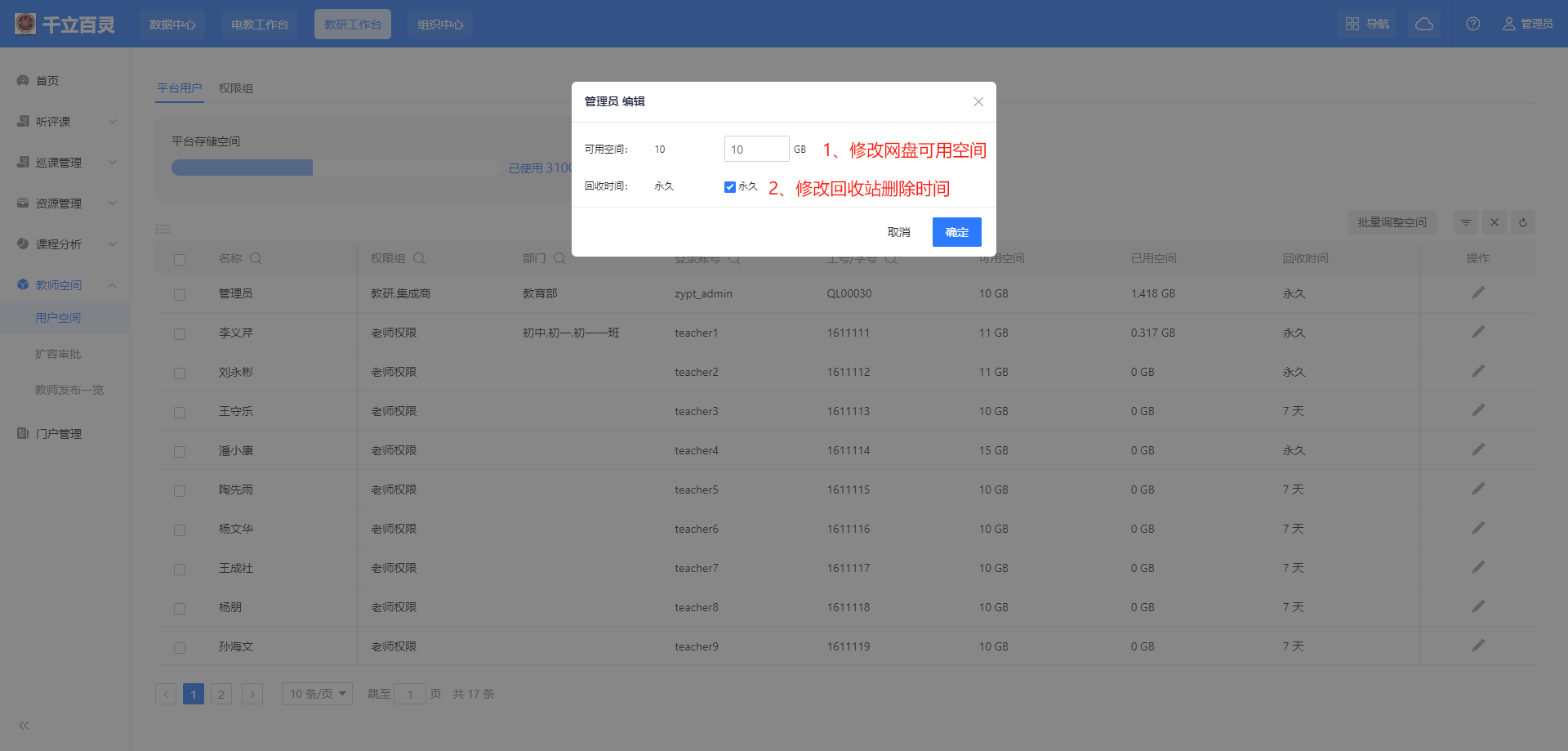Uncheck the 永久 recycle time checkbox

click(730, 187)
